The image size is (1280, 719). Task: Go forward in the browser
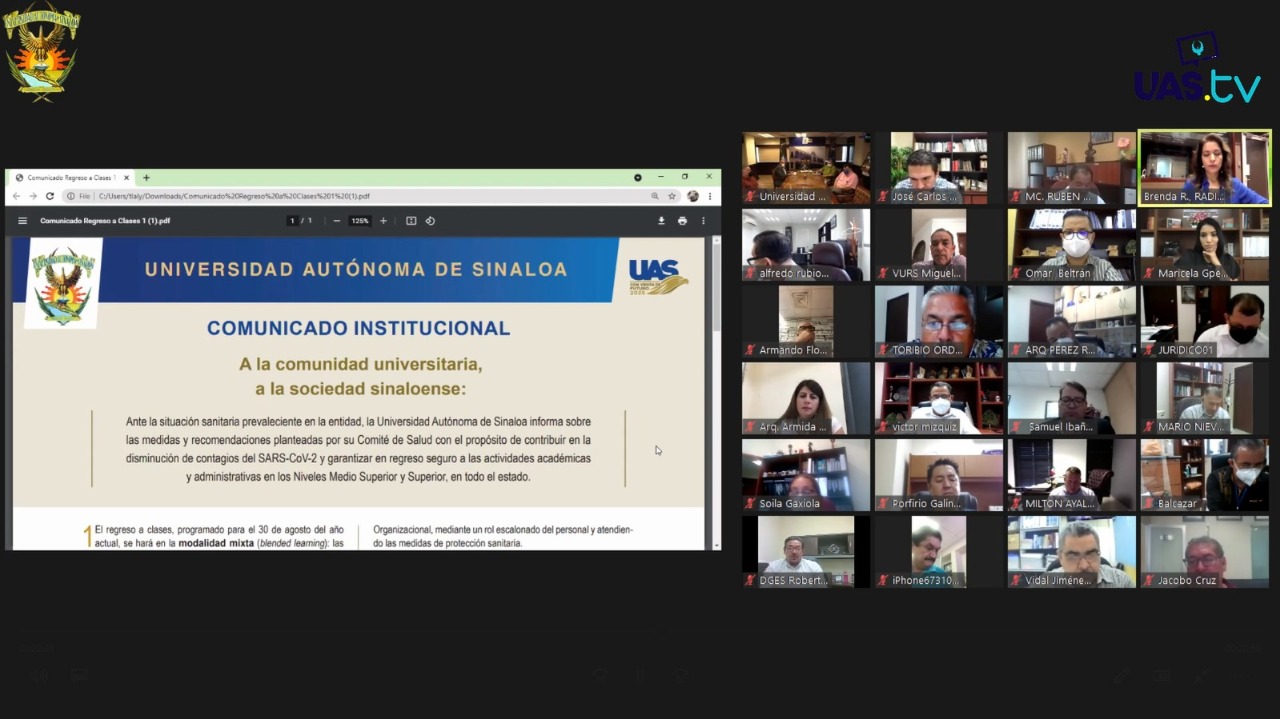pos(33,196)
